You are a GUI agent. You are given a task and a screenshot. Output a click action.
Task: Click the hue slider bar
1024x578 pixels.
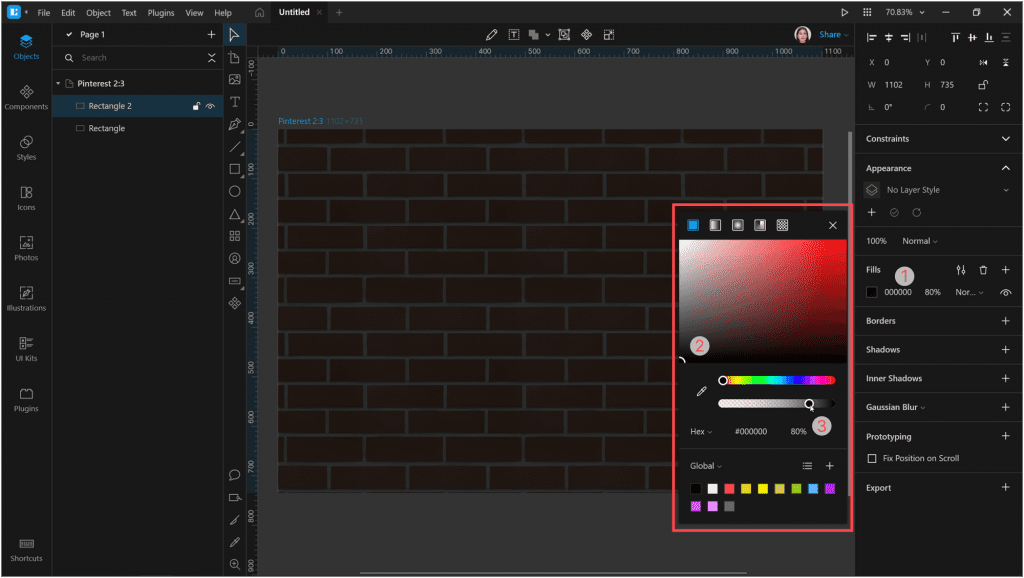[776, 381]
